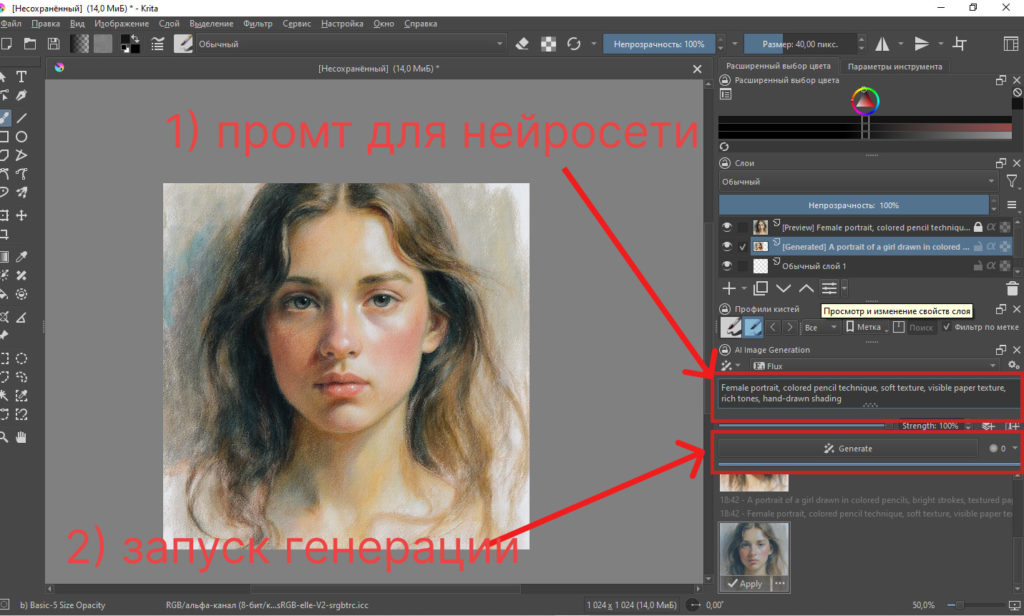
Task: Hide the [Generated] portrait layer
Action: 726,247
